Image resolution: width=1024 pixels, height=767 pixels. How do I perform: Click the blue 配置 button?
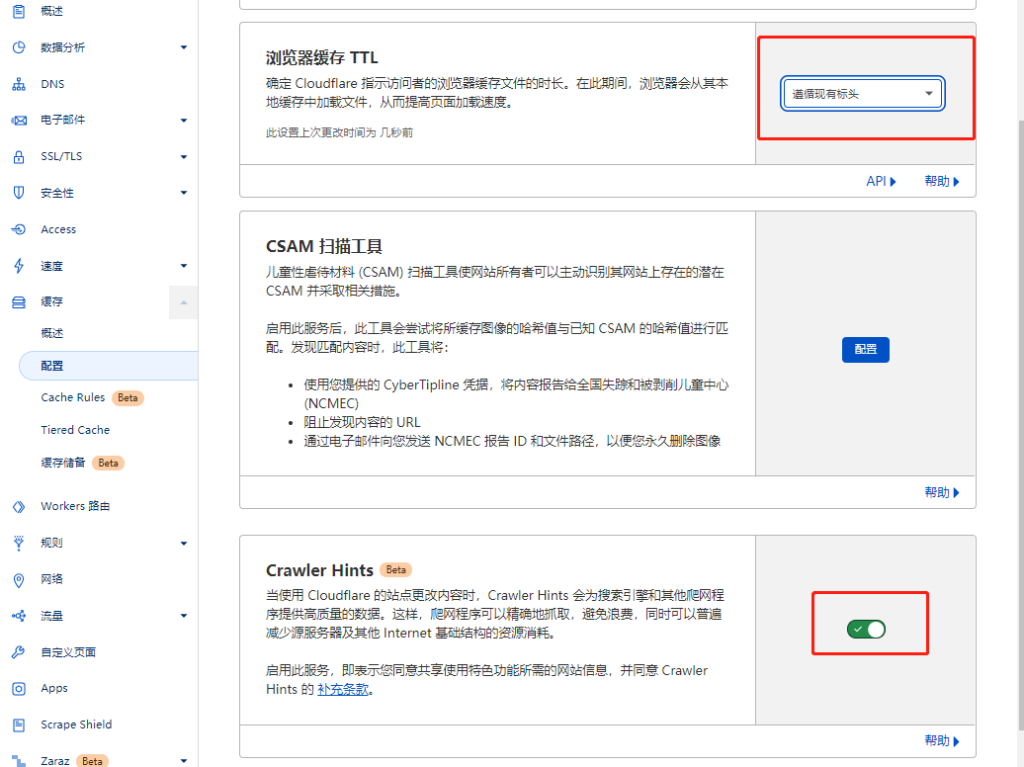click(x=865, y=349)
